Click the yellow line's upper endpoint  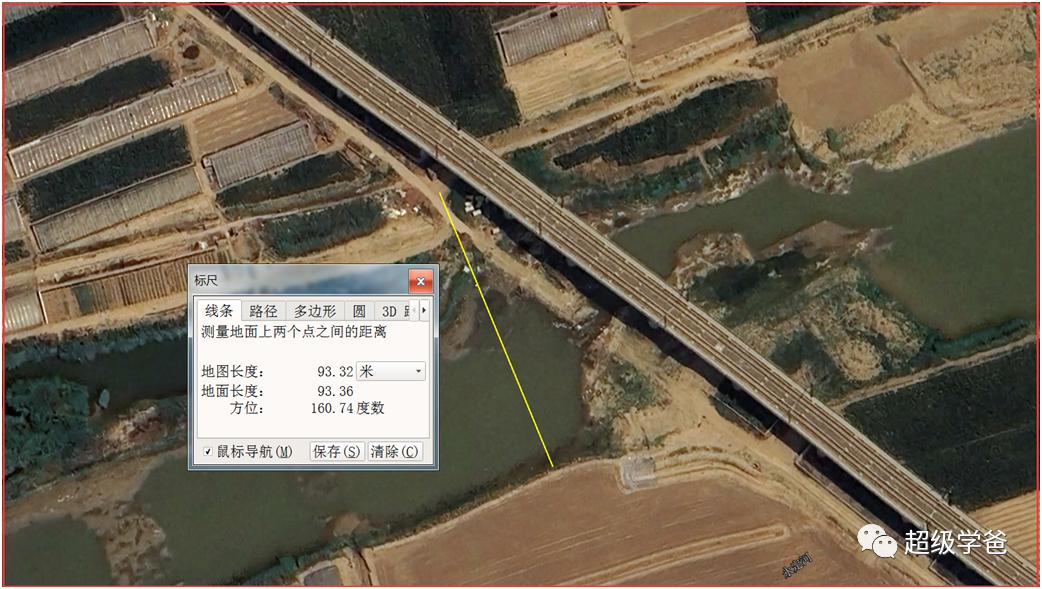440,193
